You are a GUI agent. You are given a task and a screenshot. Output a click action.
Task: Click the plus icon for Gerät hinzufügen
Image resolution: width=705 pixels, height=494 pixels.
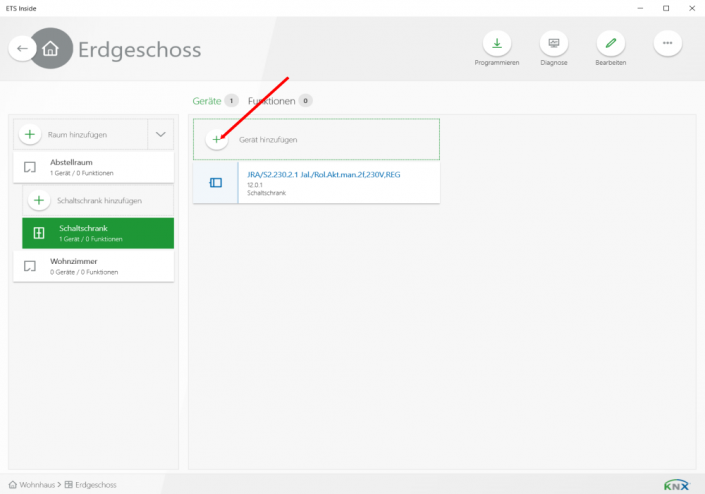click(217, 139)
